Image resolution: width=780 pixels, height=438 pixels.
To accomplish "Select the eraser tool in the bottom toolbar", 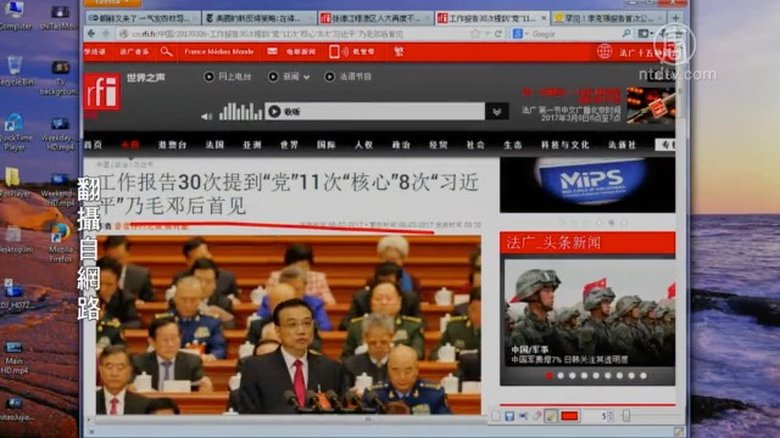I will [536, 416].
